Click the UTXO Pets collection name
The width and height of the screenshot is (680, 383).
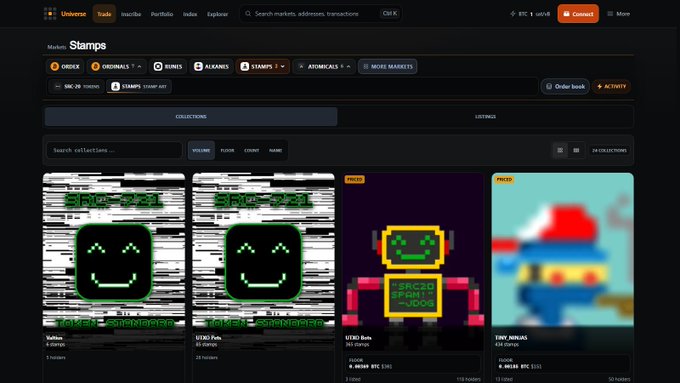pos(208,337)
